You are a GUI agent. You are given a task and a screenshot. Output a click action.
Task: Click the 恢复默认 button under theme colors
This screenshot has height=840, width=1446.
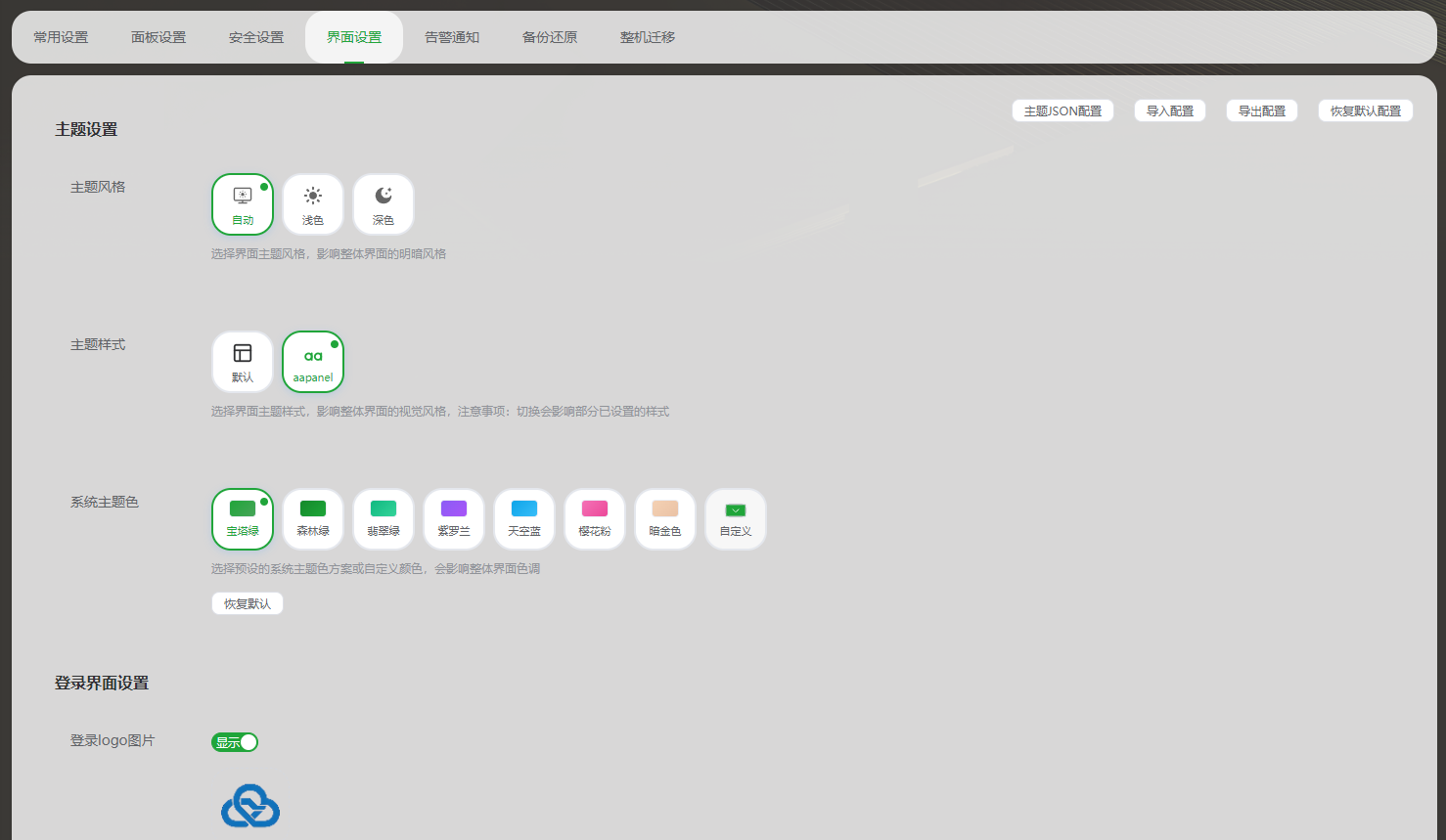coord(247,602)
